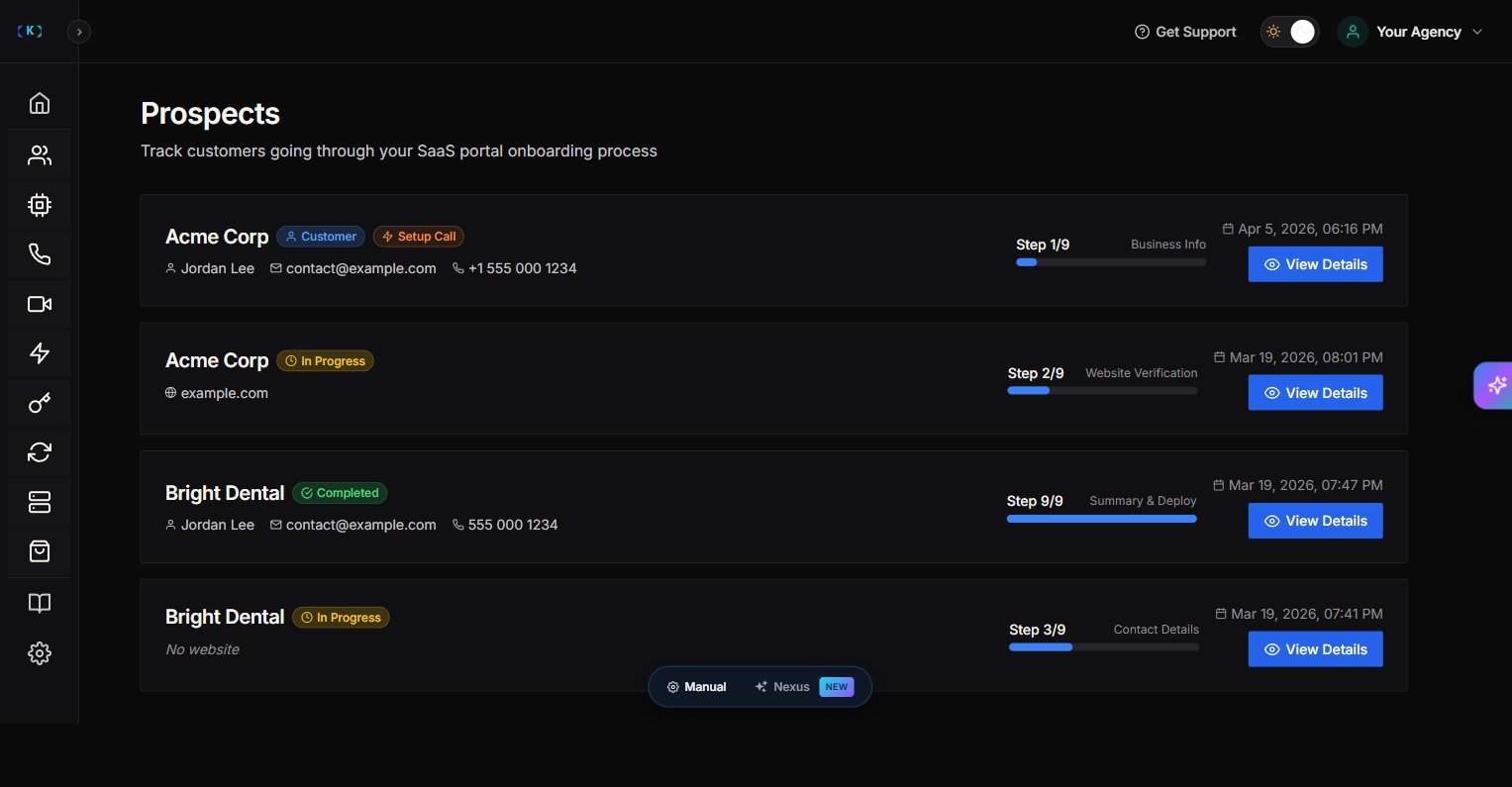
Task: Click the K logo at top left
Action: click(x=31, y=32)
